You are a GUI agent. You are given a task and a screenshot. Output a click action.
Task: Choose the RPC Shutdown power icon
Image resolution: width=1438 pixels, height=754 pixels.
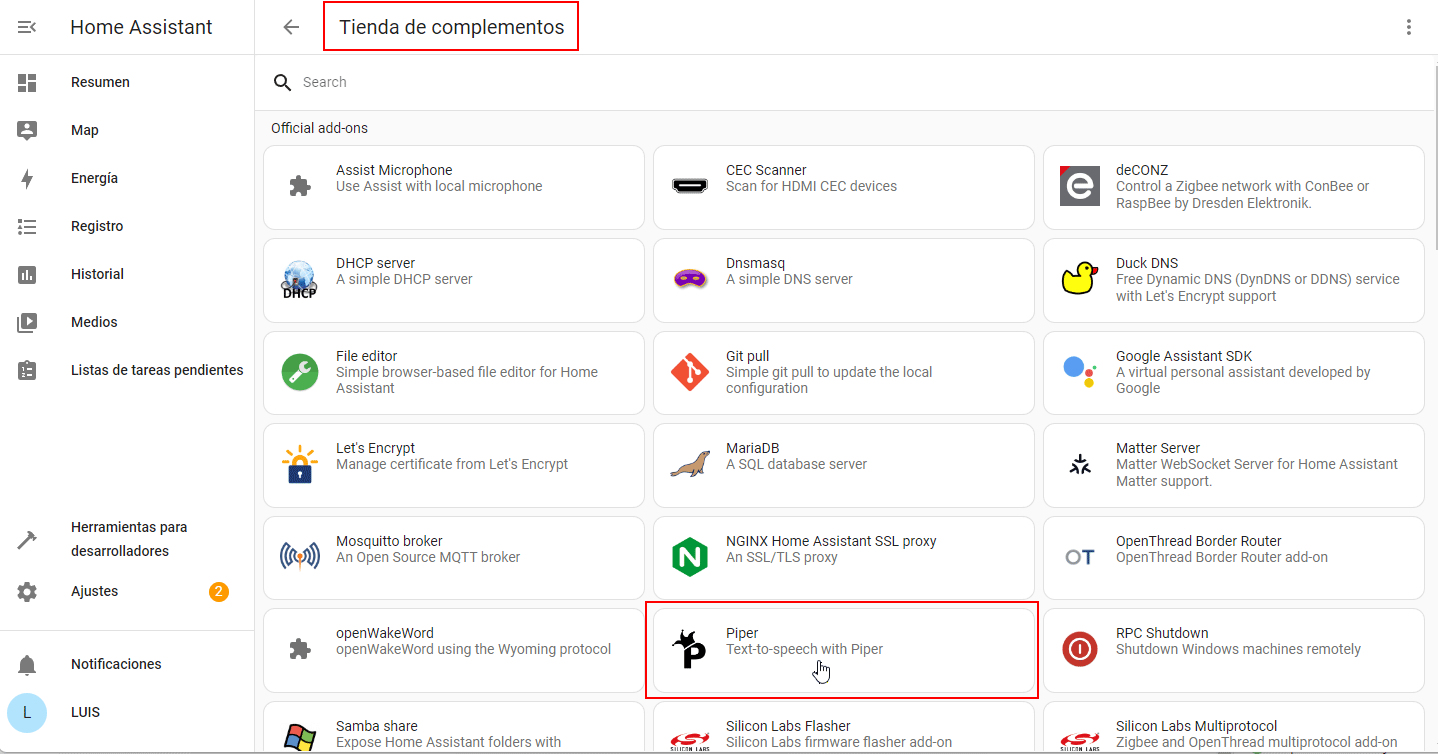1079,650
